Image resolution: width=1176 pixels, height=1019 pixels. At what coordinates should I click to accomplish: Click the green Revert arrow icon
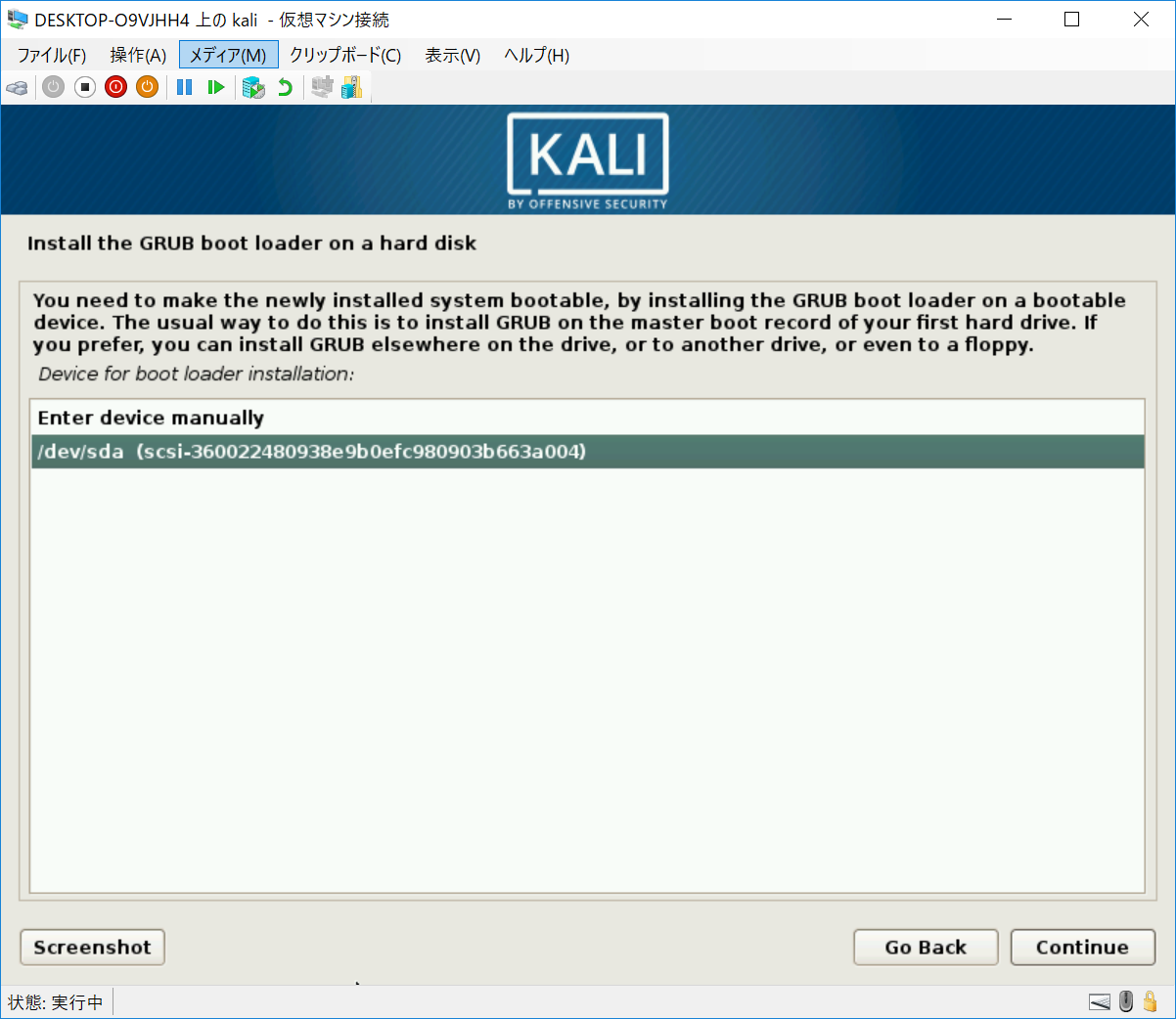click(x=285, y=88)
